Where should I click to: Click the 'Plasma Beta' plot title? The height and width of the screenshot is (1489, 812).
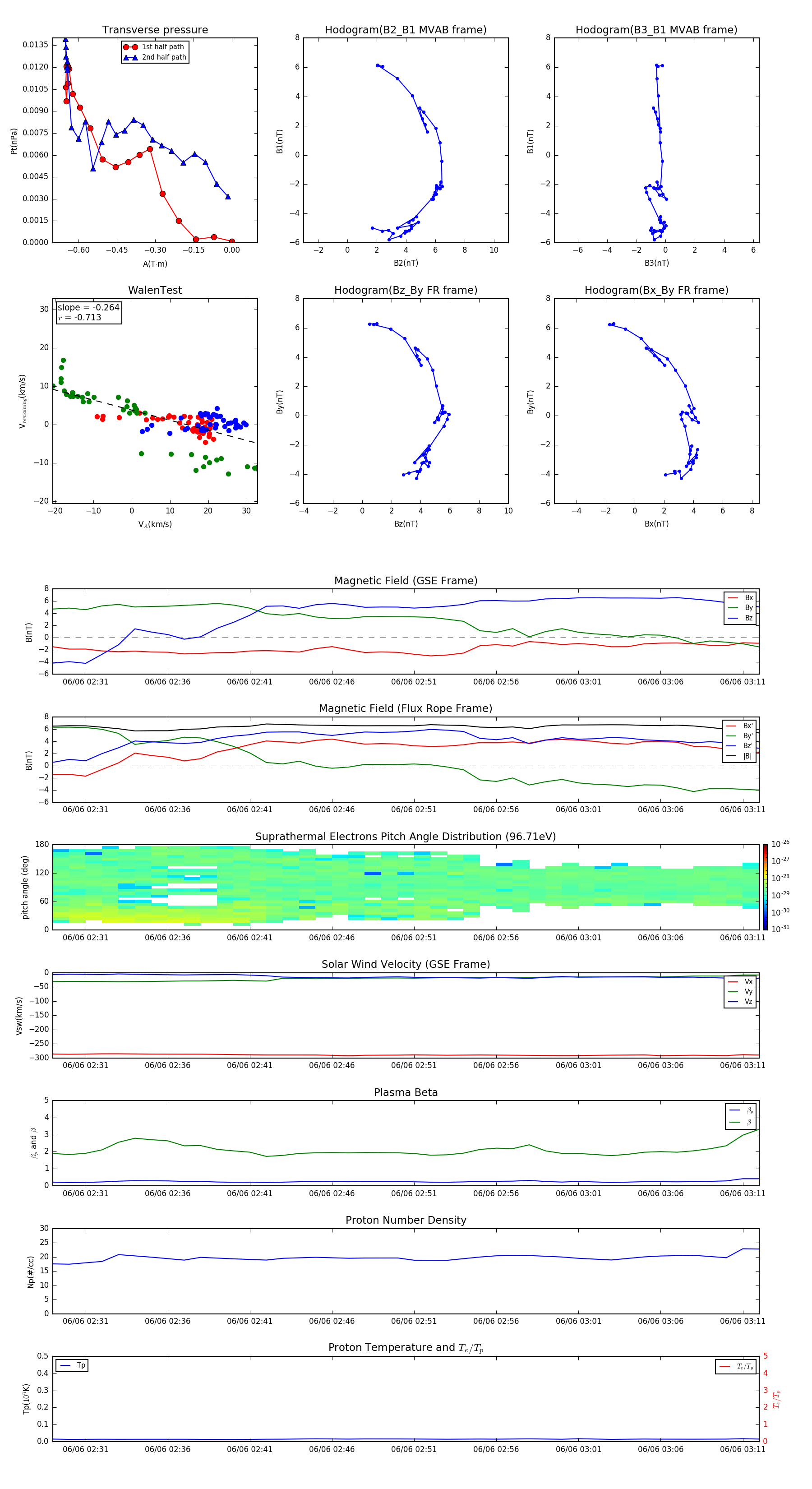(x=405, y=1092)
